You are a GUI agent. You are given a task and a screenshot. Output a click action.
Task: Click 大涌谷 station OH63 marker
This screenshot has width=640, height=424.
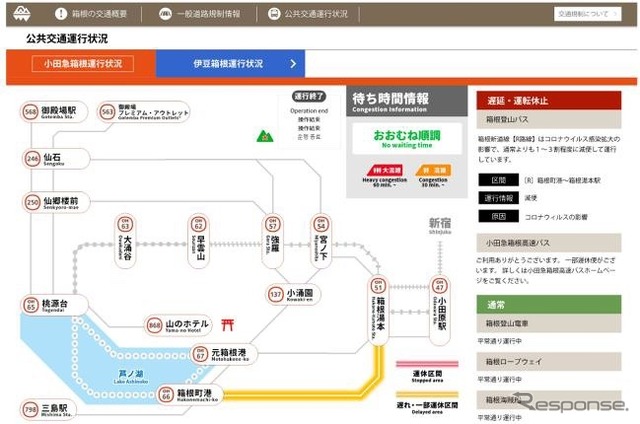[125, 241]
